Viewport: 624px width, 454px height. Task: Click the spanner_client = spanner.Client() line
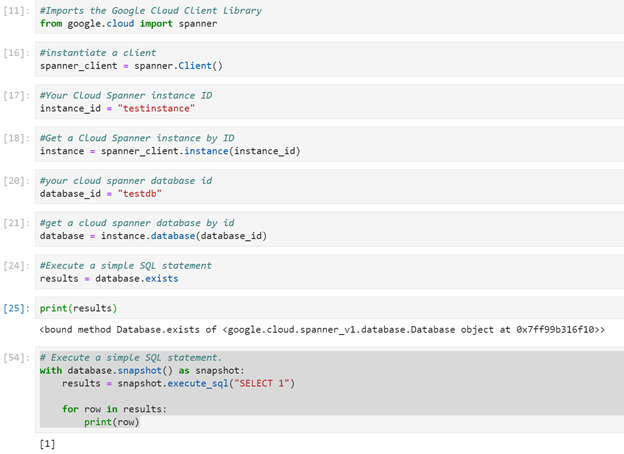[131, 66]
